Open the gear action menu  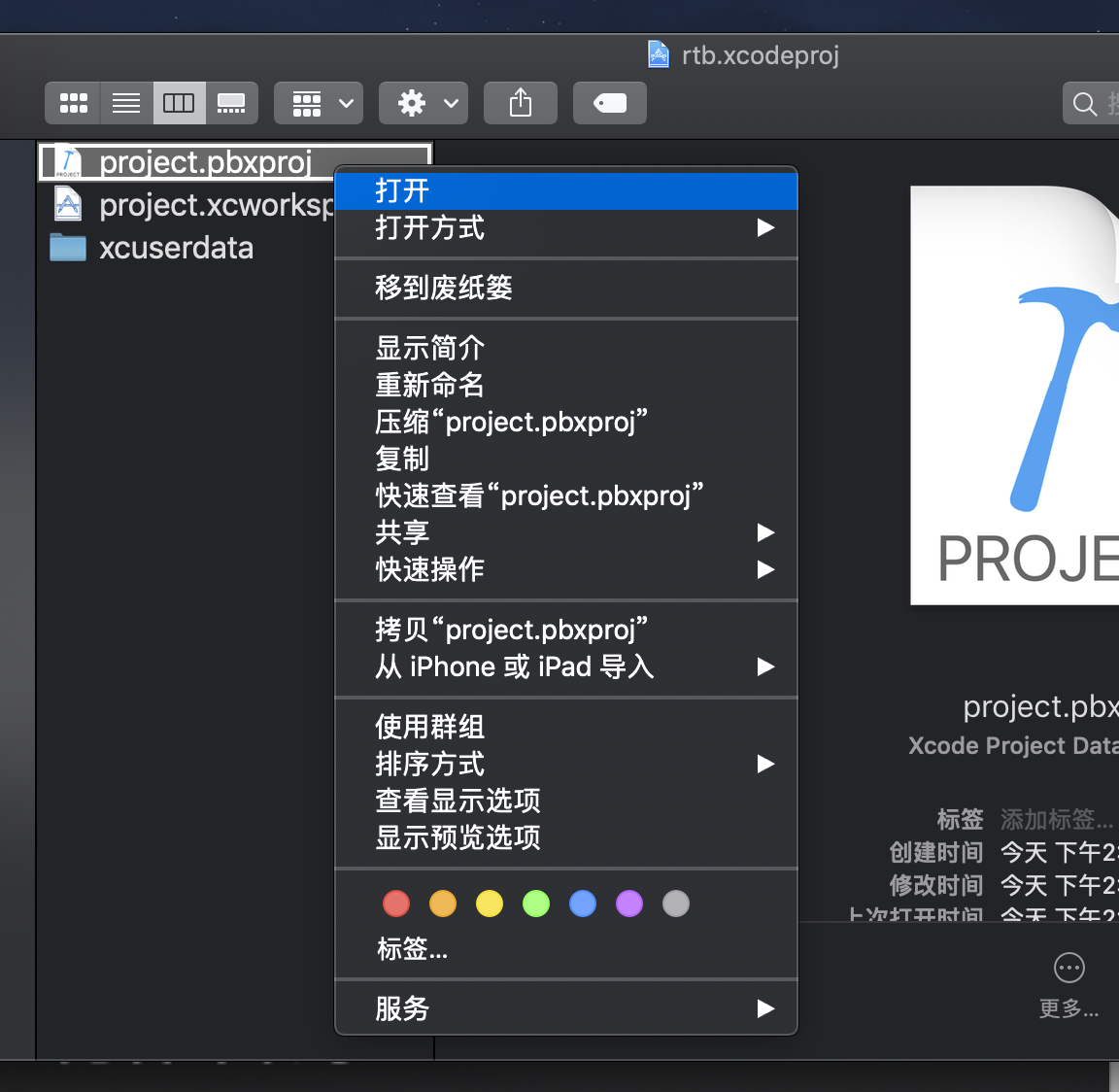tap(424, 104)
